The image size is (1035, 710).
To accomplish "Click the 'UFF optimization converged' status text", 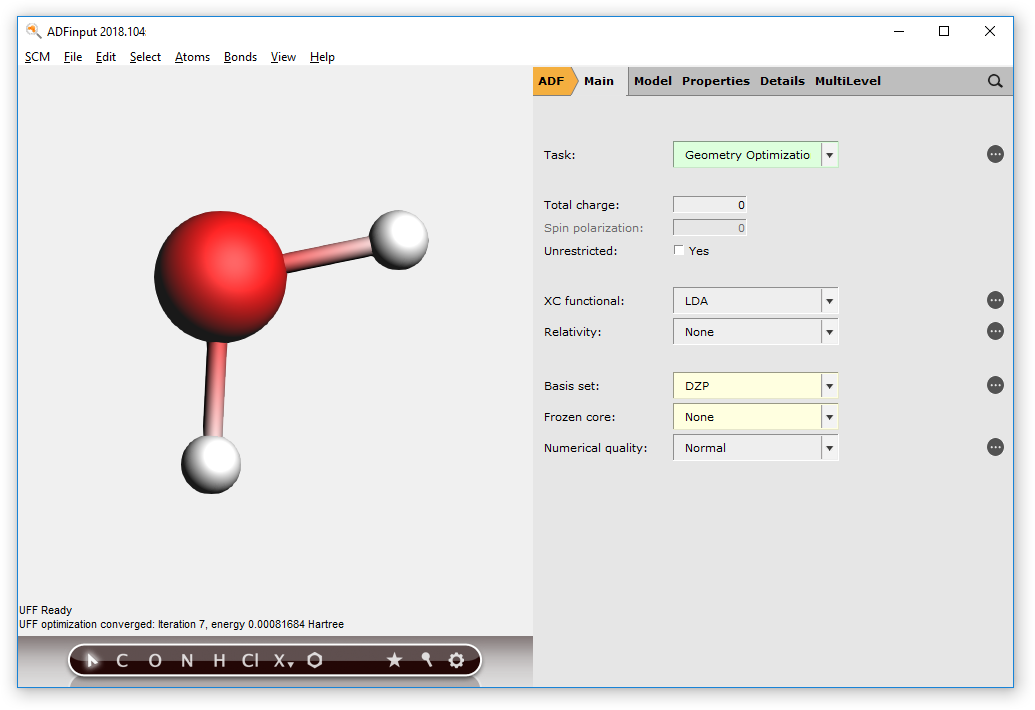I will [x=182, y=624].
